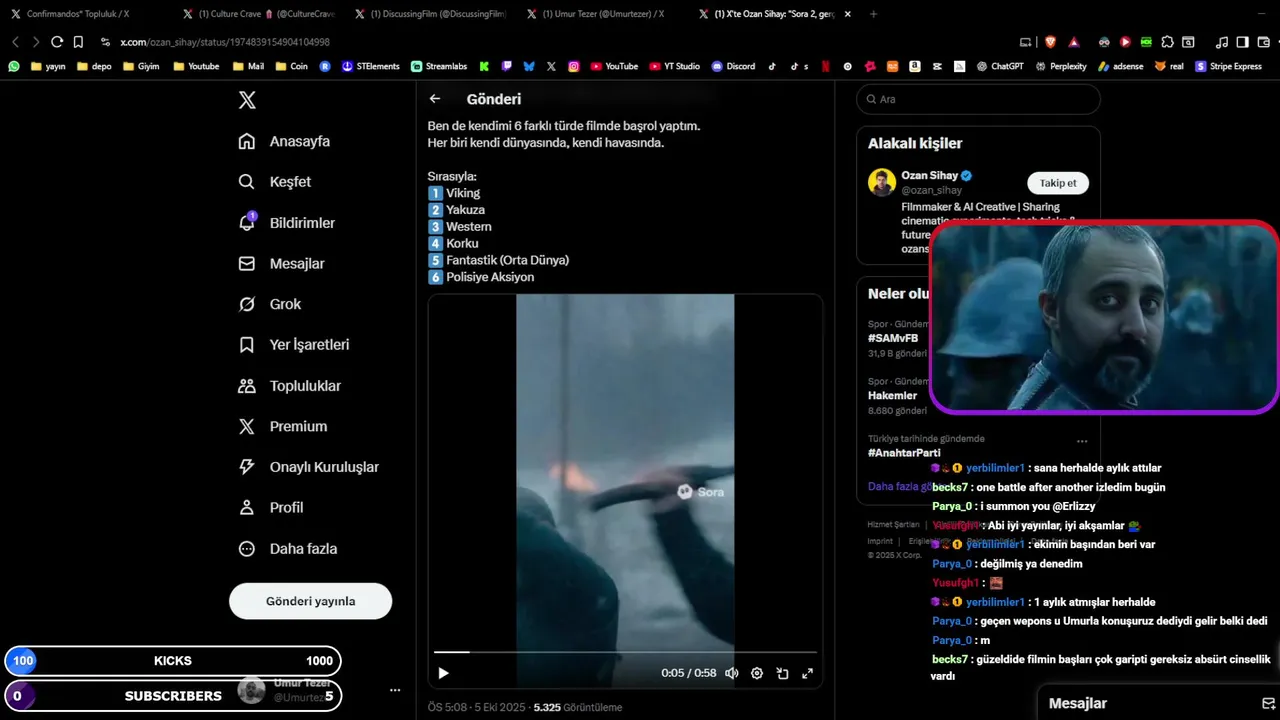Click the new message icon in Mesajlar drawer

point(1269,703)
